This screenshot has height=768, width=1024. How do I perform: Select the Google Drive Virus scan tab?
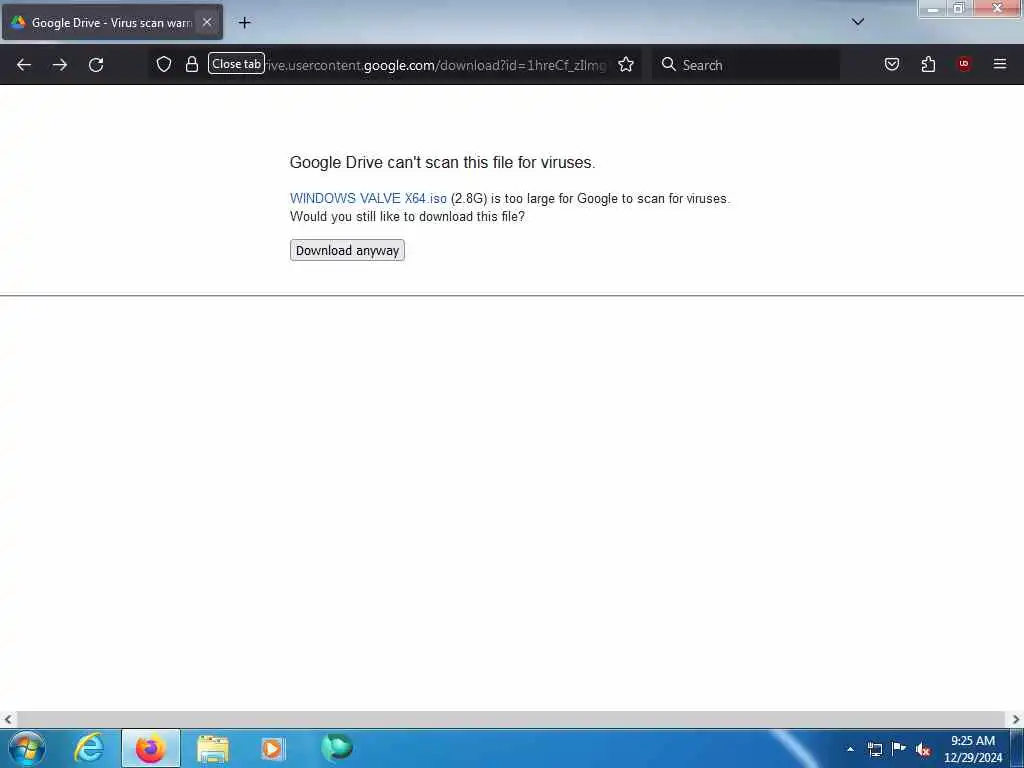[x=112, y=22]
